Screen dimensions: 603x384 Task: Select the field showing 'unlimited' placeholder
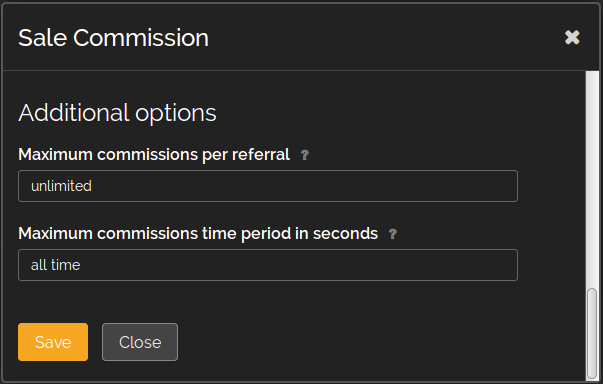pyautogui.click(x=268, y=186)
